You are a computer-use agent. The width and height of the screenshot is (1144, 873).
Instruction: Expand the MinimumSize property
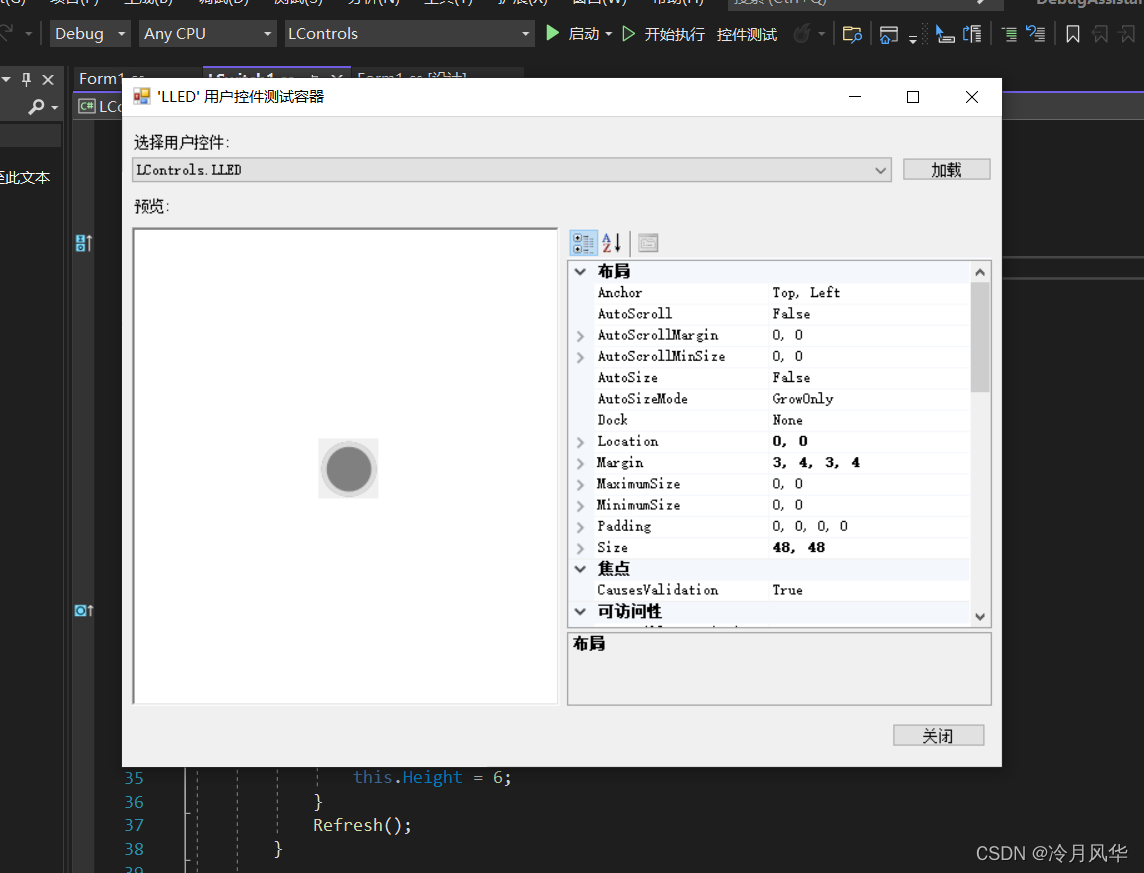[x=581, y=506]
